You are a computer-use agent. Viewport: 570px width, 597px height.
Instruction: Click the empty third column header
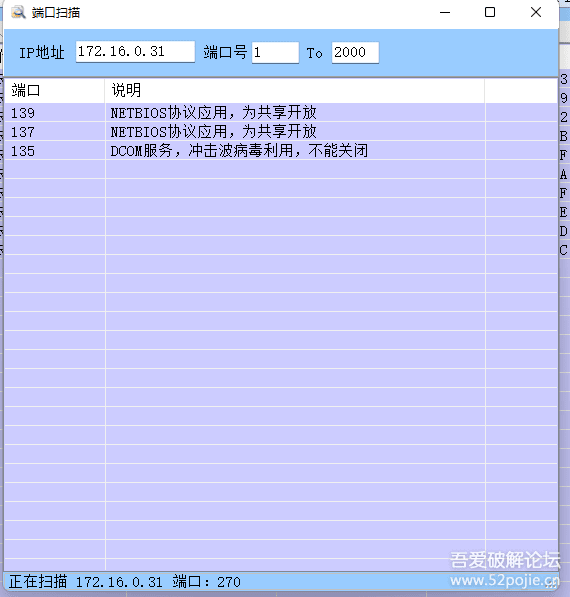[521, 91]
